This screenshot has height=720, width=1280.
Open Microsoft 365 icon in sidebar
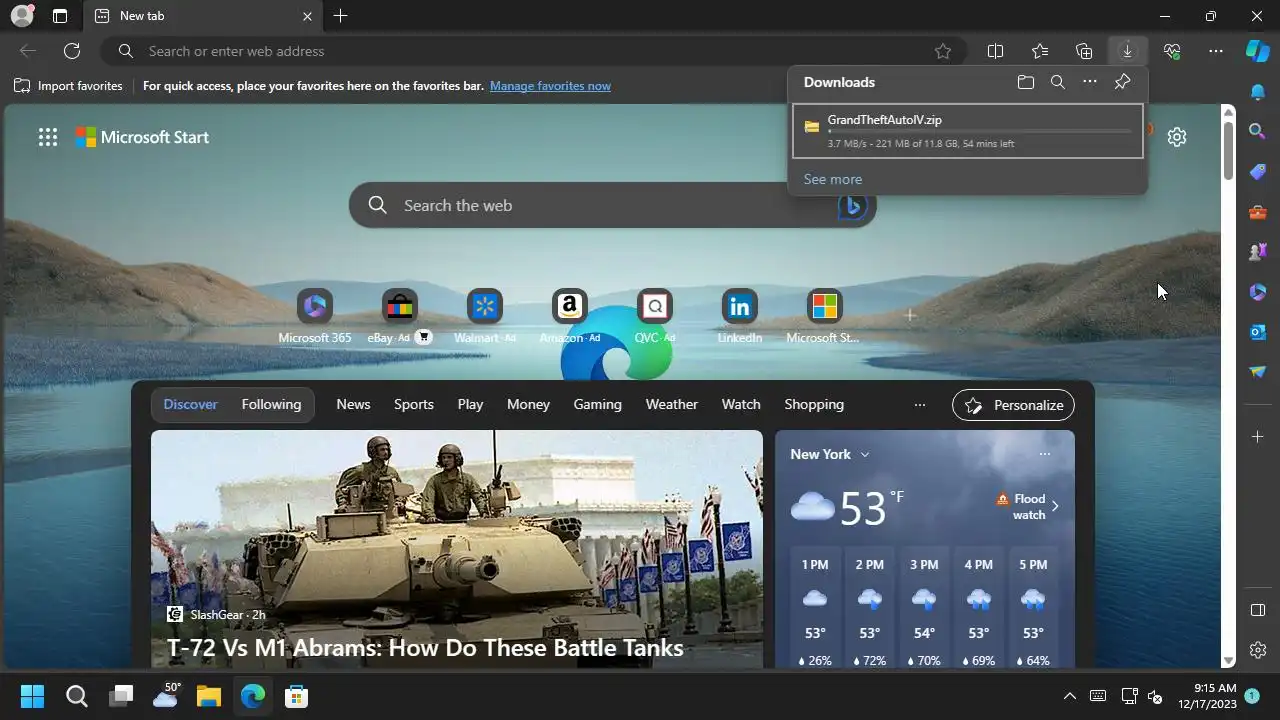point(1258,292)
